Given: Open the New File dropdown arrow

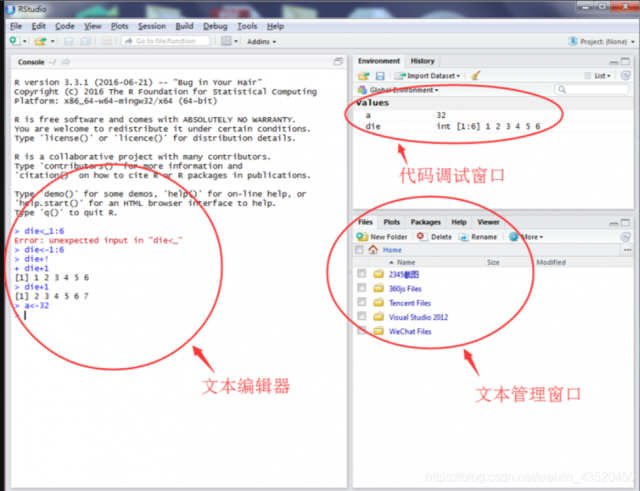Looking at the screenshot, I should pos(24,42).
